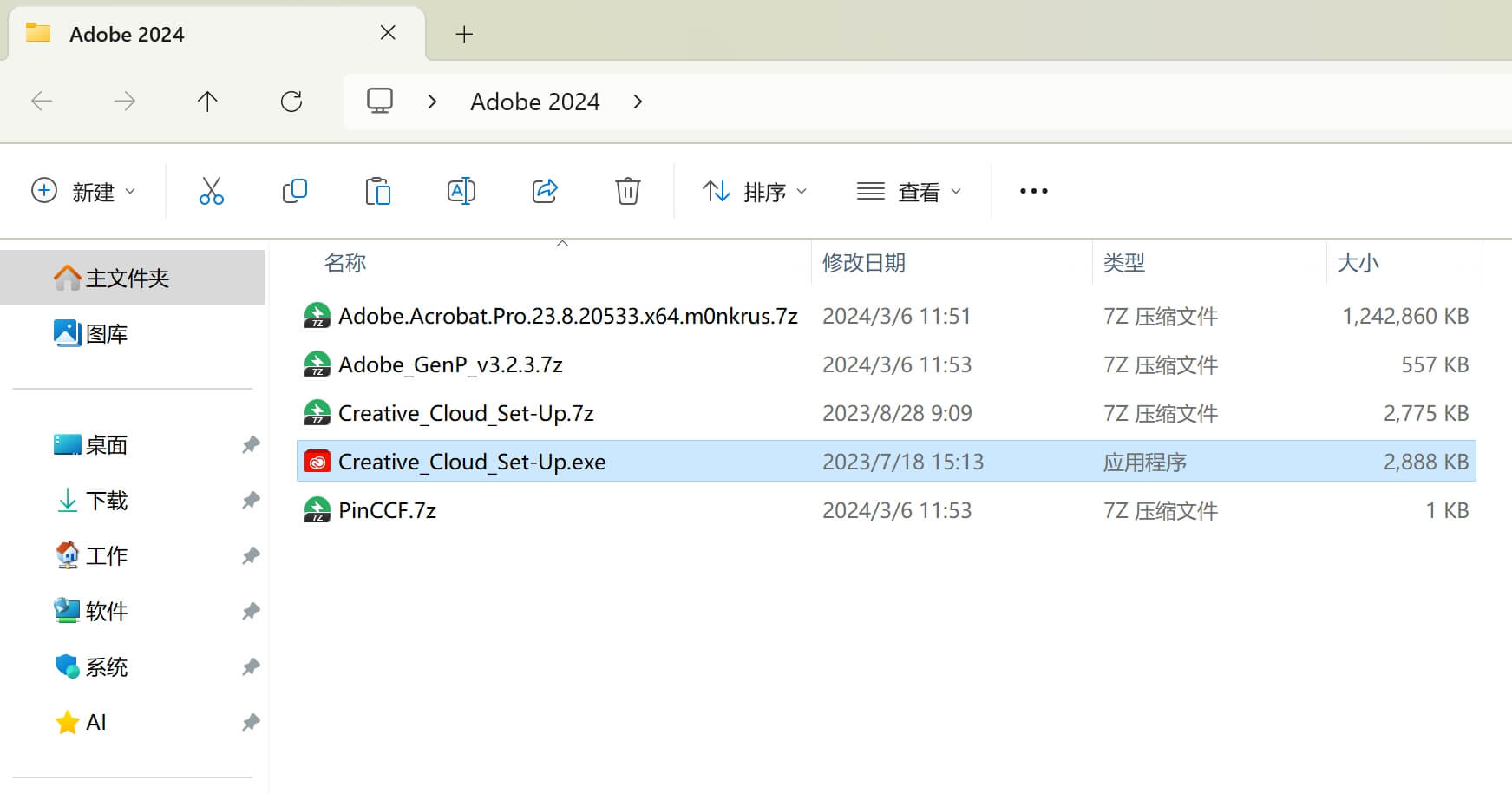
Task: Click the red Creative Cloud exe icon
Action: pos(317,462)
